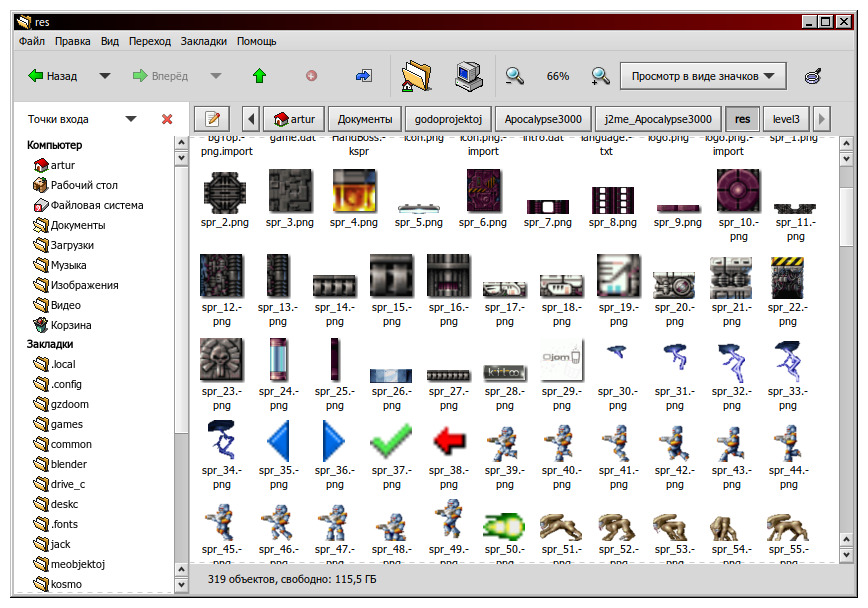Open the 'Правка' menu
Screen dimensions: 868x608
(73, 41)
